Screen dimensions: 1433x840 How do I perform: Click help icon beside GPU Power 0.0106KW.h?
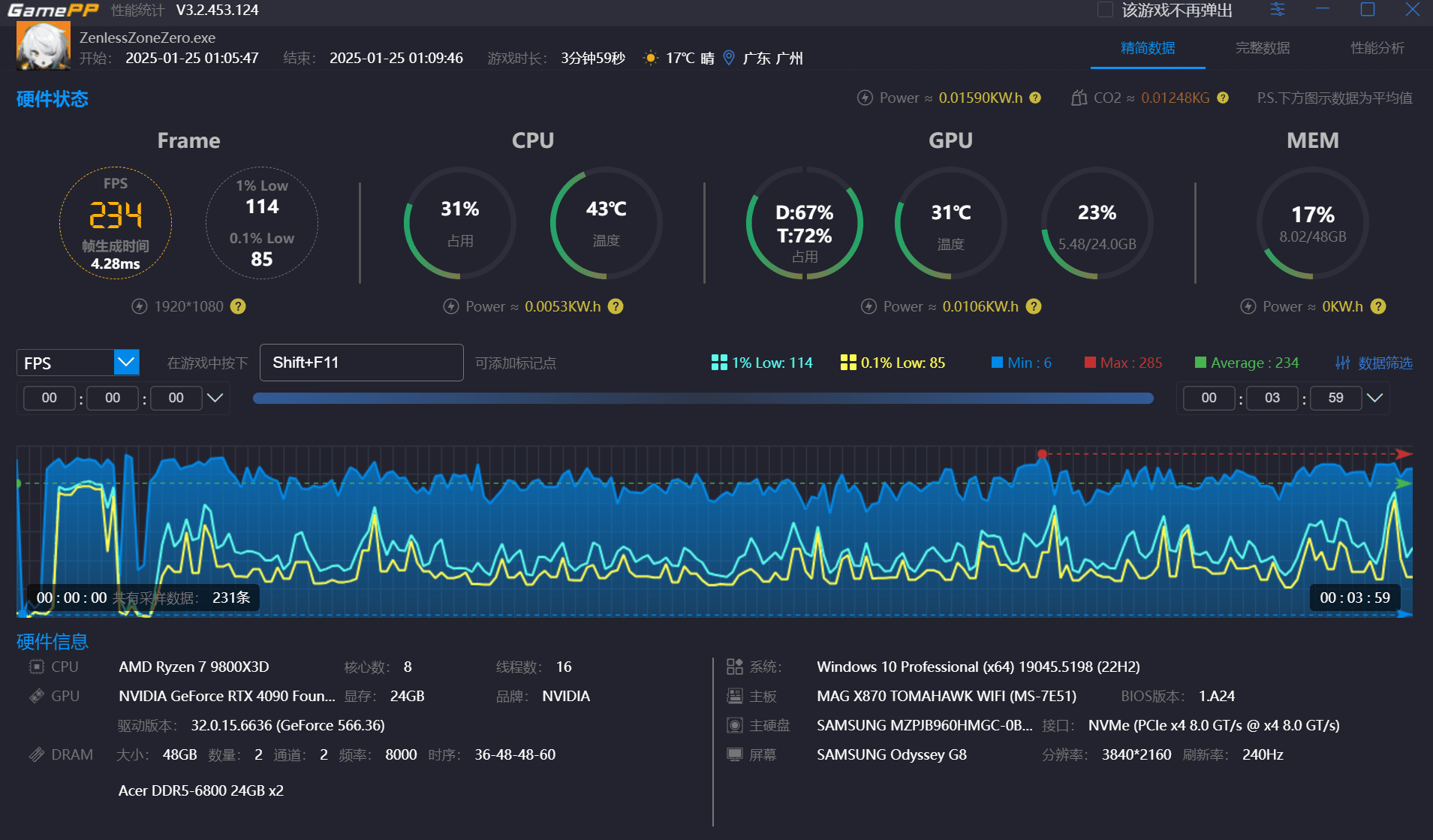pos(1034,306)
